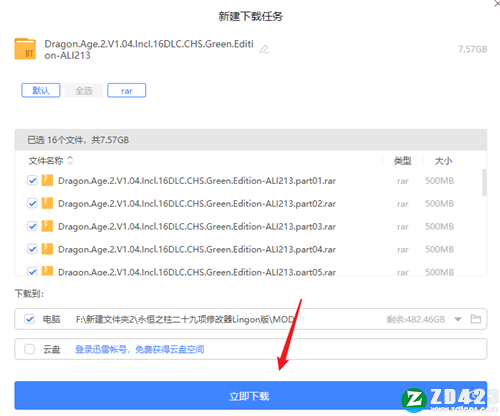The height and width of the screenshot is (416, 500).
Task: Select the part02.rar file name
Action: click(x=197, y=204)
